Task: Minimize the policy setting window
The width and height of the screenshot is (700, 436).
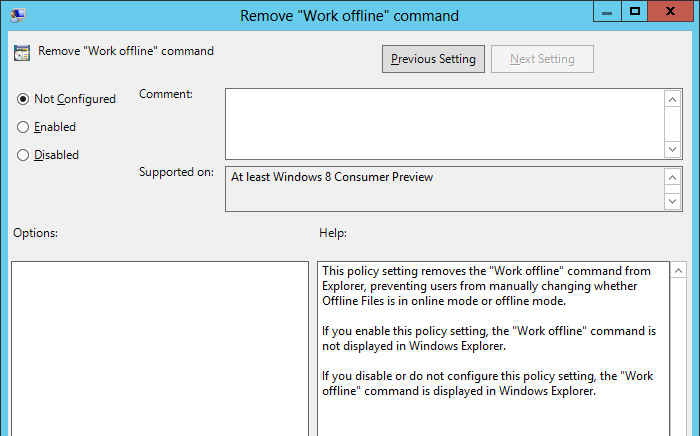Action: click(x=607, y=12)
